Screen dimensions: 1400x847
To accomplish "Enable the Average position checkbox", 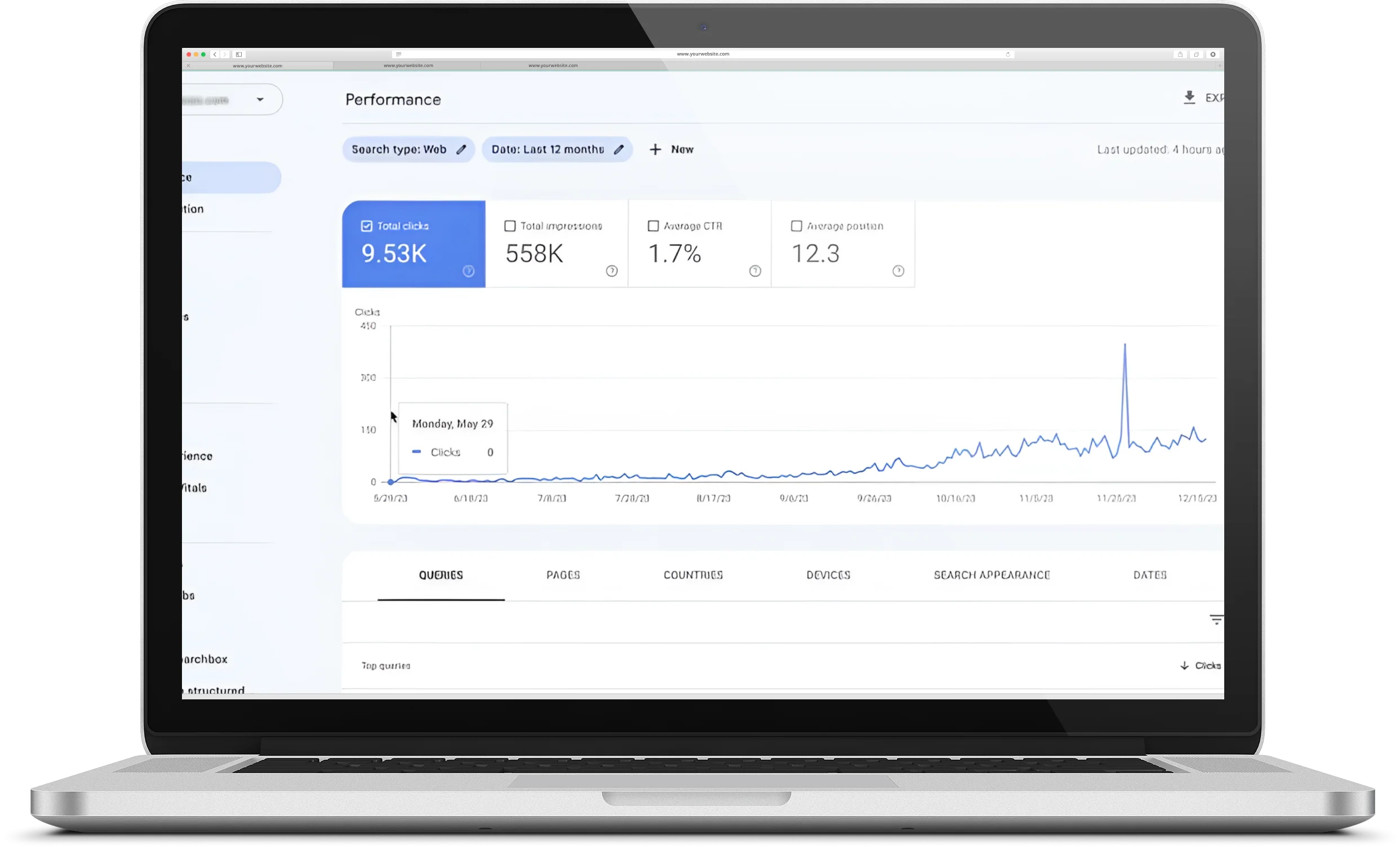I will pos(796,226).
